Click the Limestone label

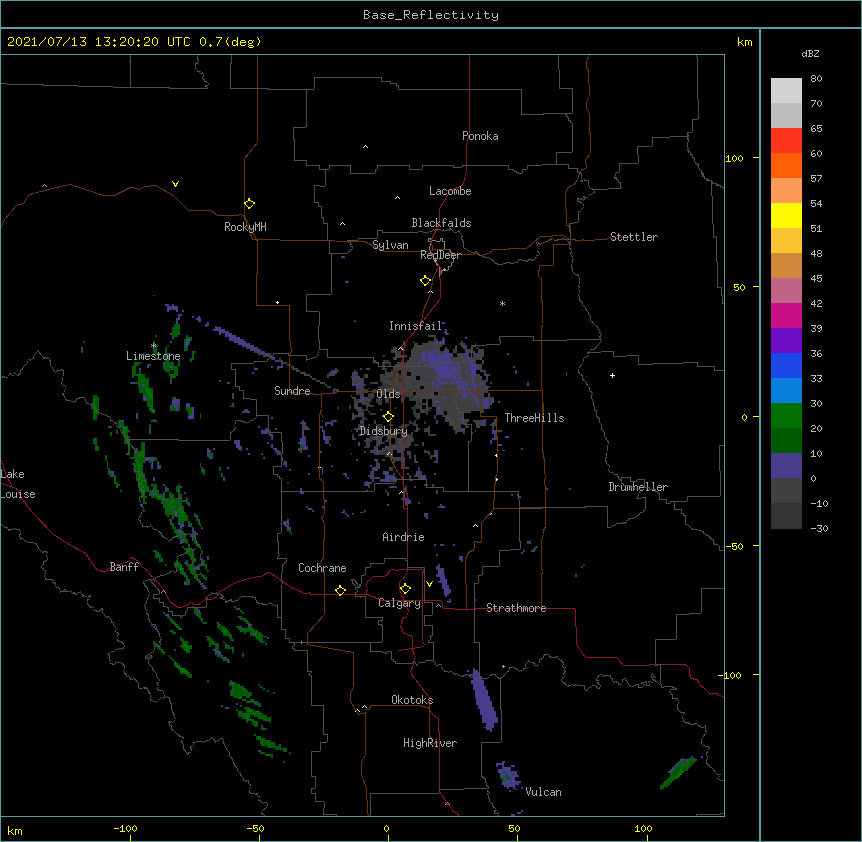pyautogui.click(x=153, y=356)
